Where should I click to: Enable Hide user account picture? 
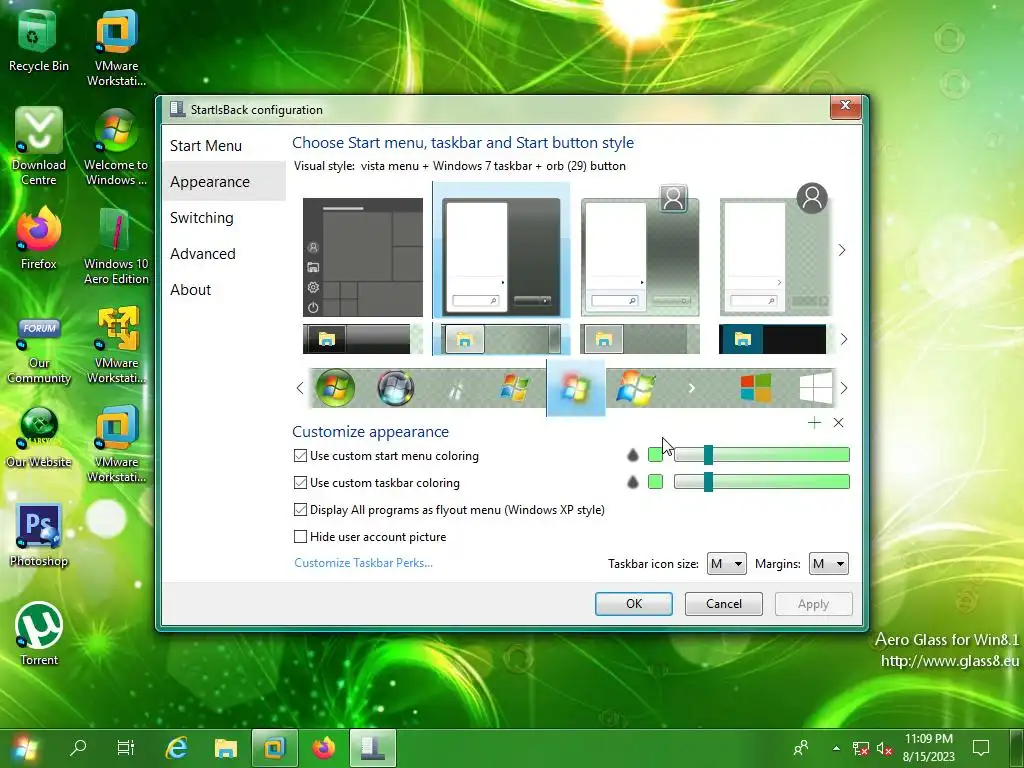(300, 537)
